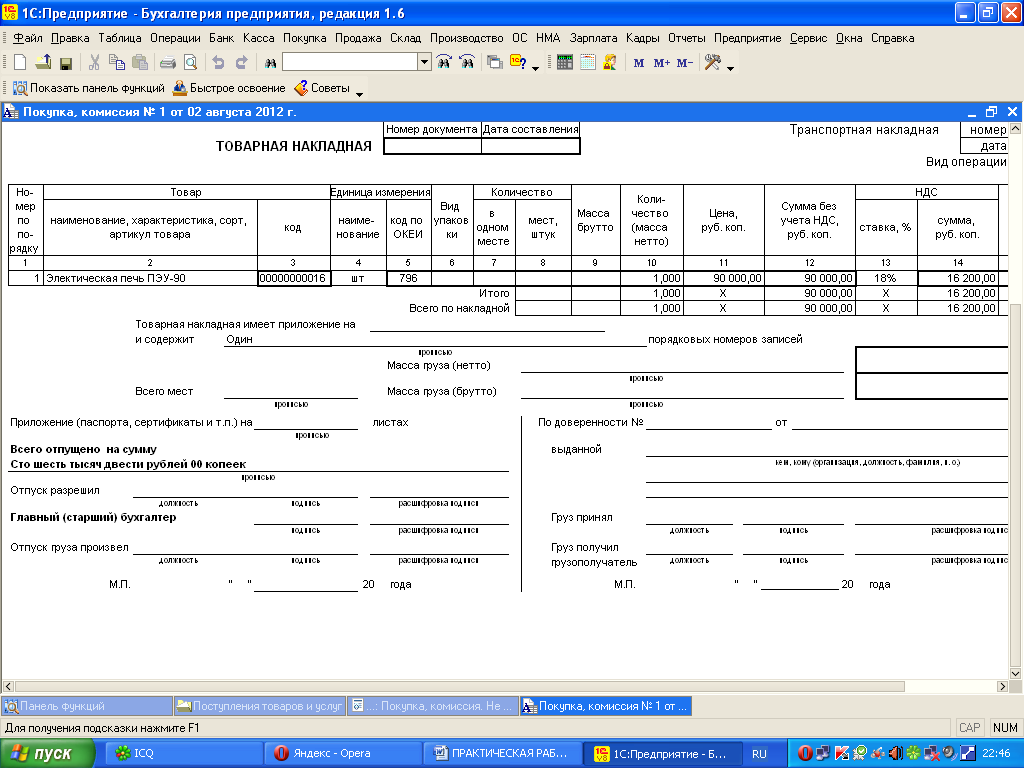
Task: Click Показать панель функций button
Action: [89, 88]
